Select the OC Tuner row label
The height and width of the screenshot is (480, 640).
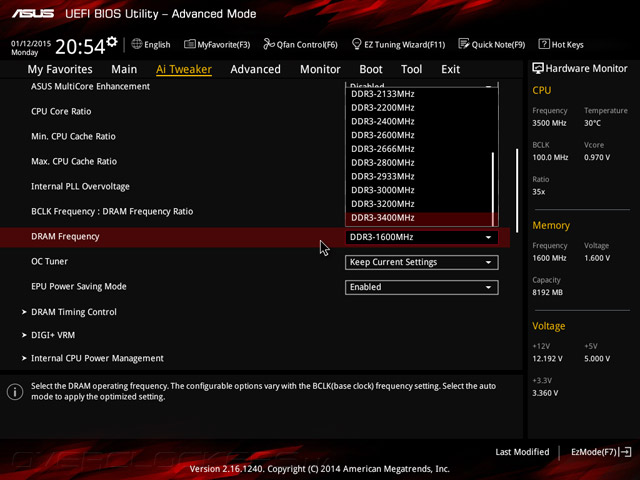(x=49, y=262)
